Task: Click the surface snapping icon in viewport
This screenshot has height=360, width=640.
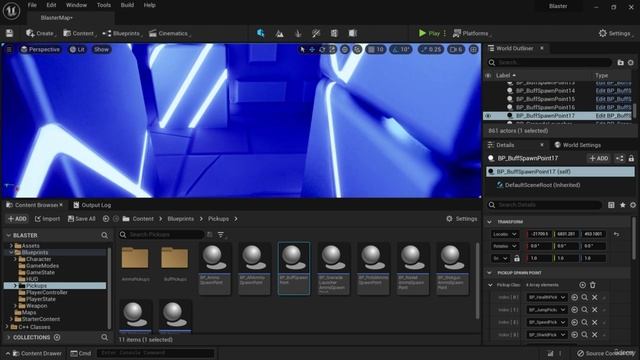Action: coord(357,49)
